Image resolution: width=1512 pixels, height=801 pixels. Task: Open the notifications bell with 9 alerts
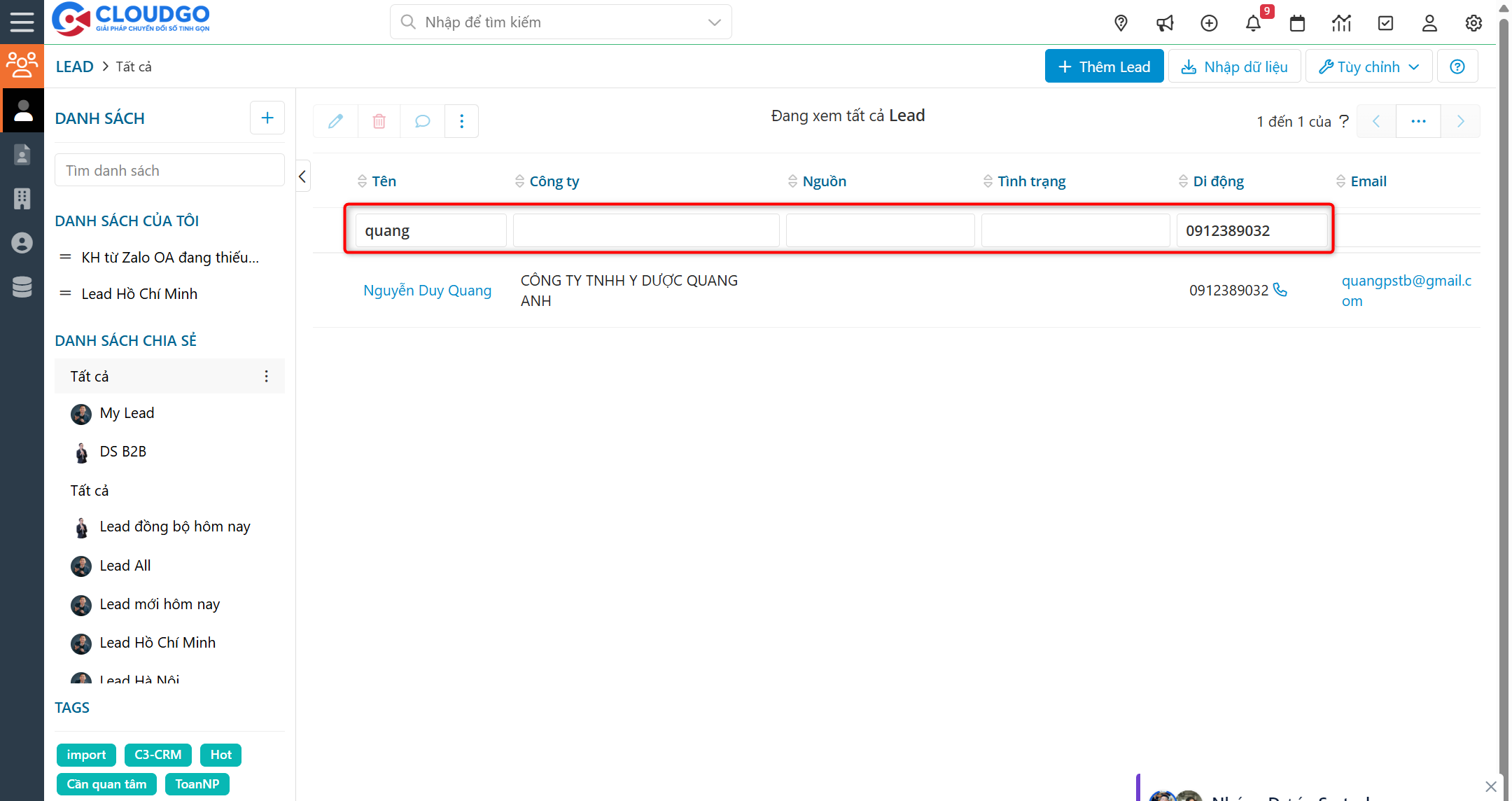point(1253,22)
